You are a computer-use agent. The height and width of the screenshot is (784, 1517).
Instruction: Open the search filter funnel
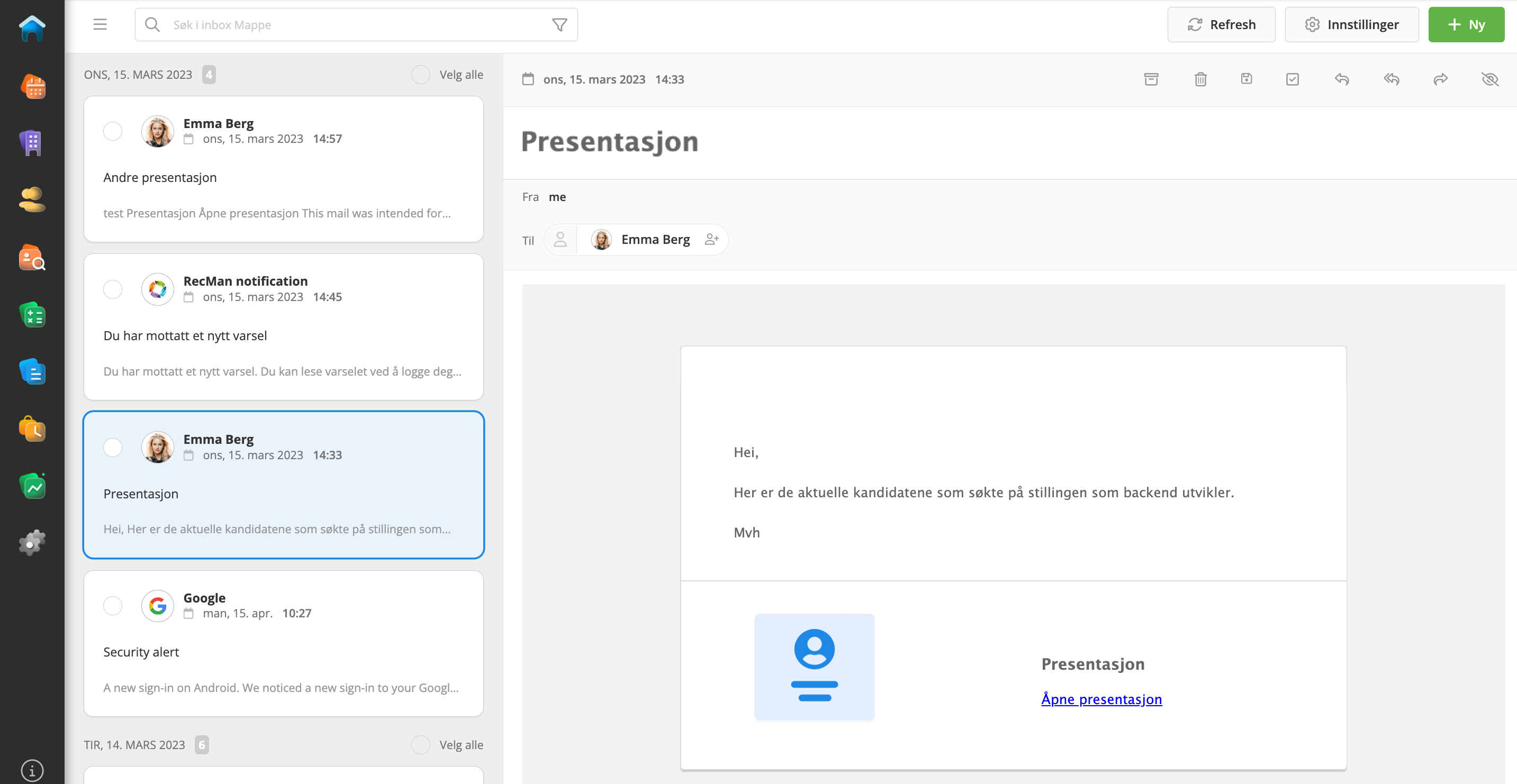pos(559,25)
